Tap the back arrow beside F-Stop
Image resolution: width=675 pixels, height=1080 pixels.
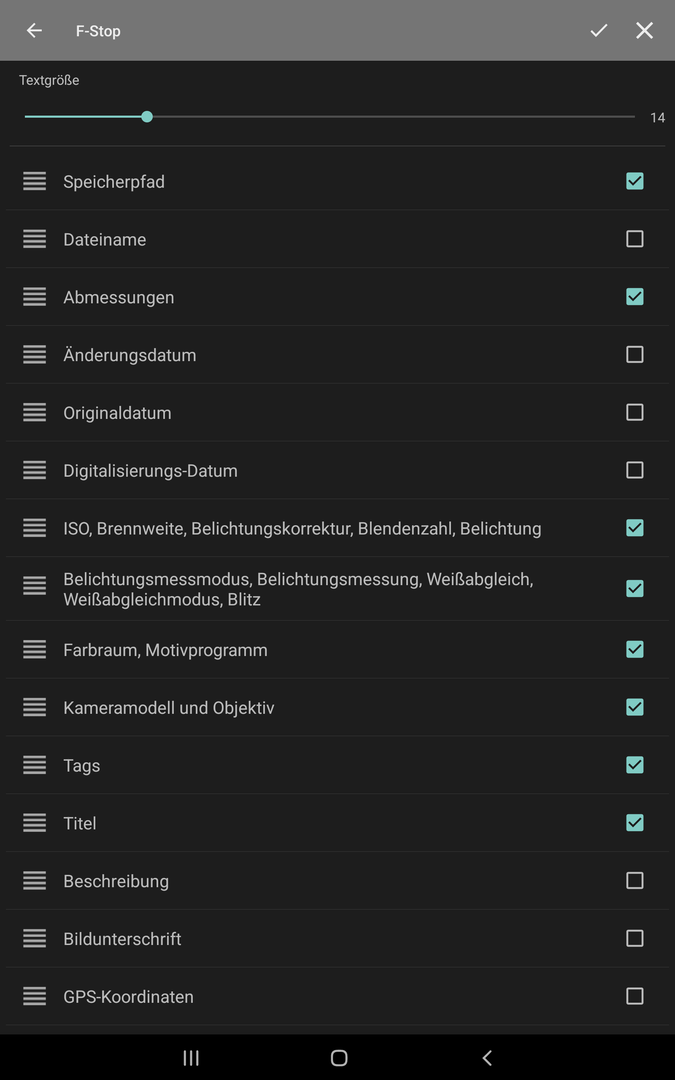click(x=34, y=30)
